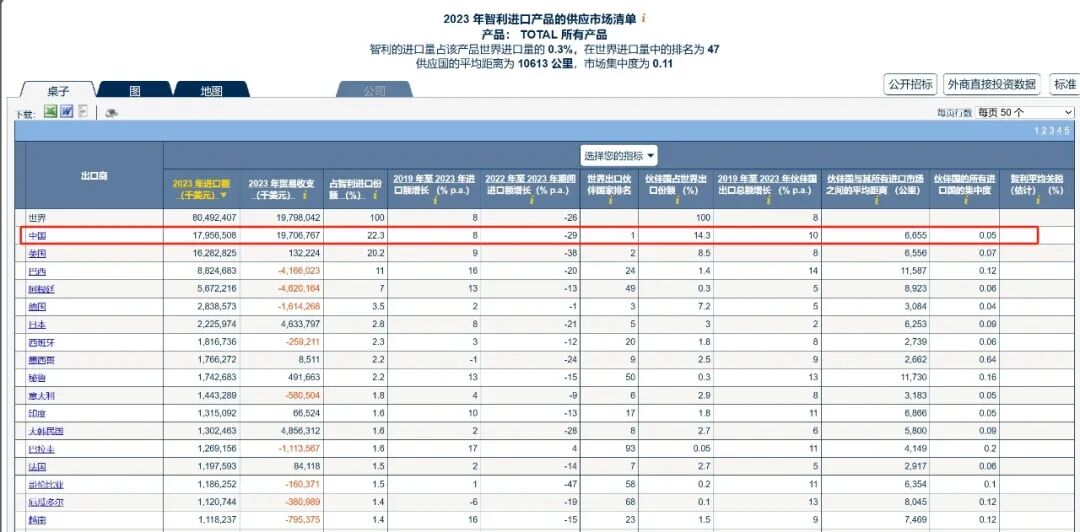The width and height of the screenshot is (1080, 532).
Task: Select the distance value 11,730
Action: tap(914, 378)
